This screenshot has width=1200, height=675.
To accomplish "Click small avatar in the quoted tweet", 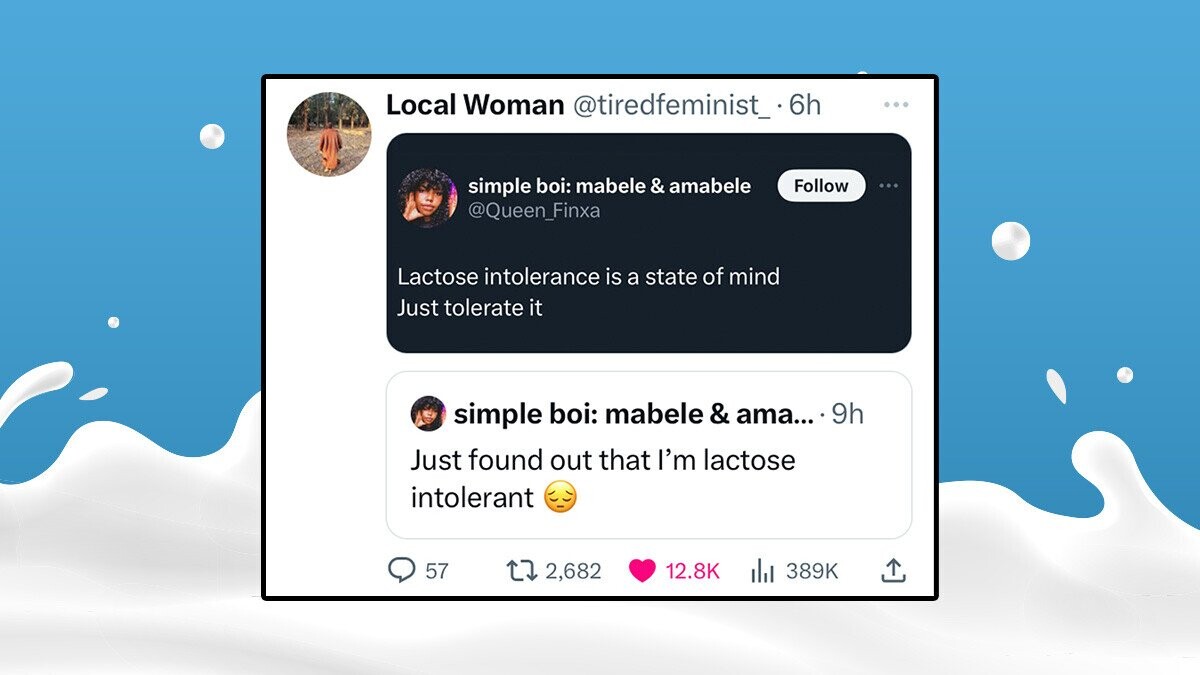I will 428,413.
